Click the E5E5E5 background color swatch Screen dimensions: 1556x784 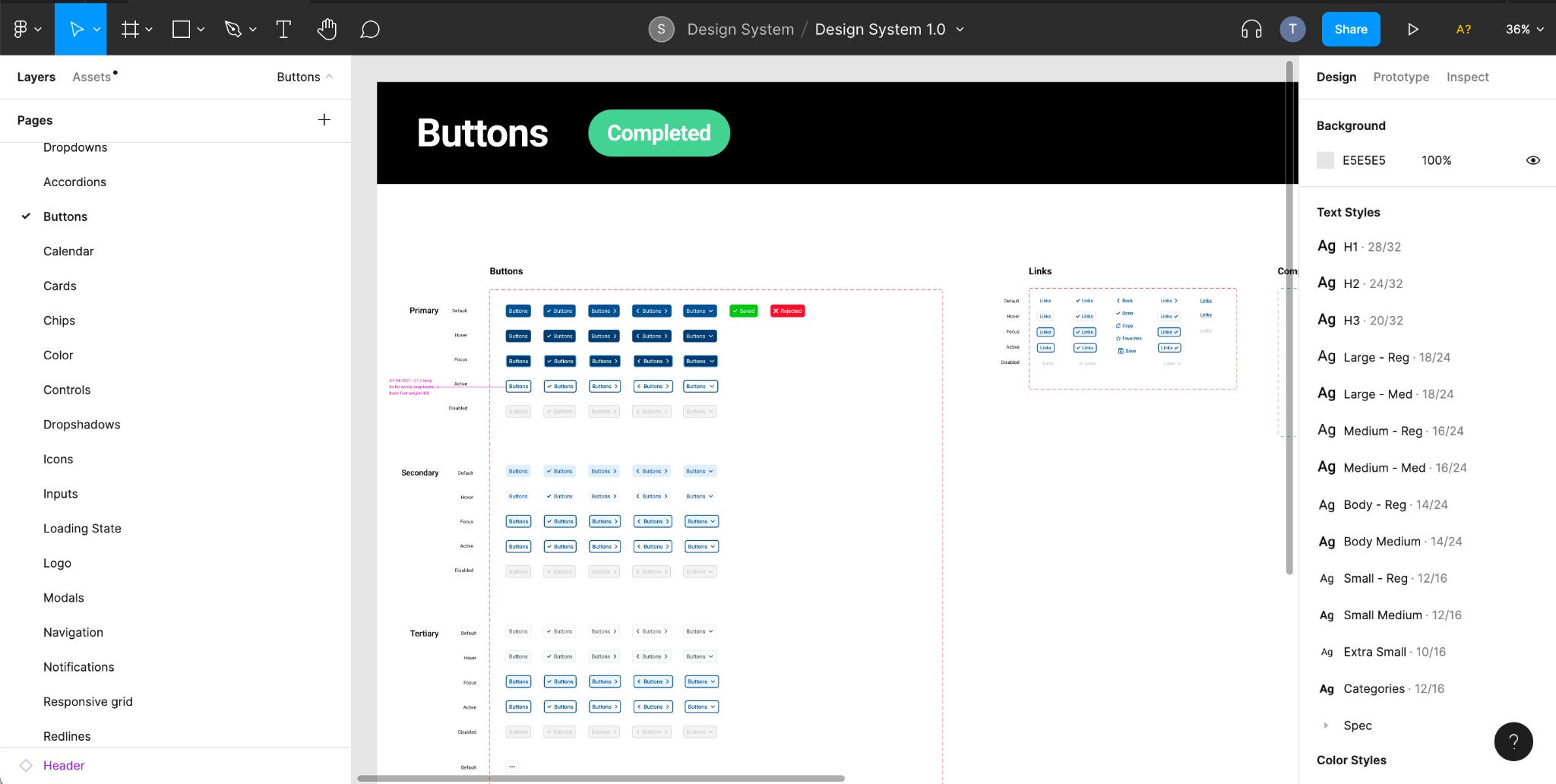point(1325,160)
